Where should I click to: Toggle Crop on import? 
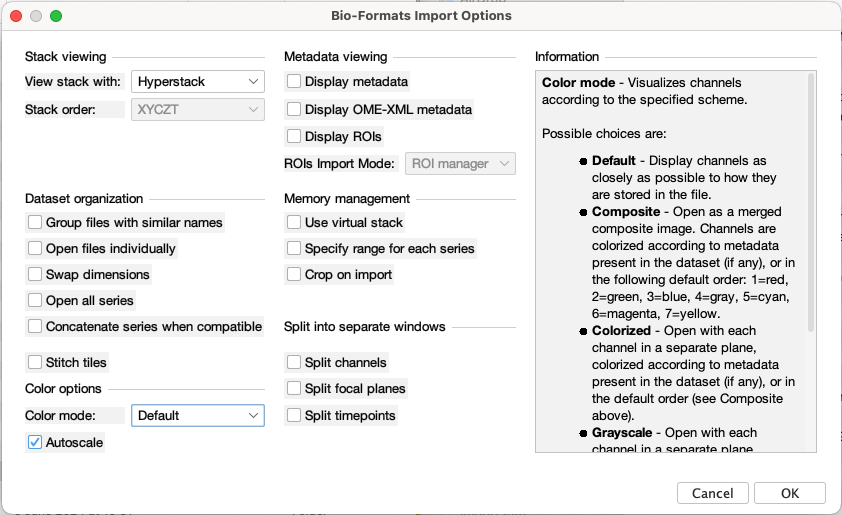point(294,274)
